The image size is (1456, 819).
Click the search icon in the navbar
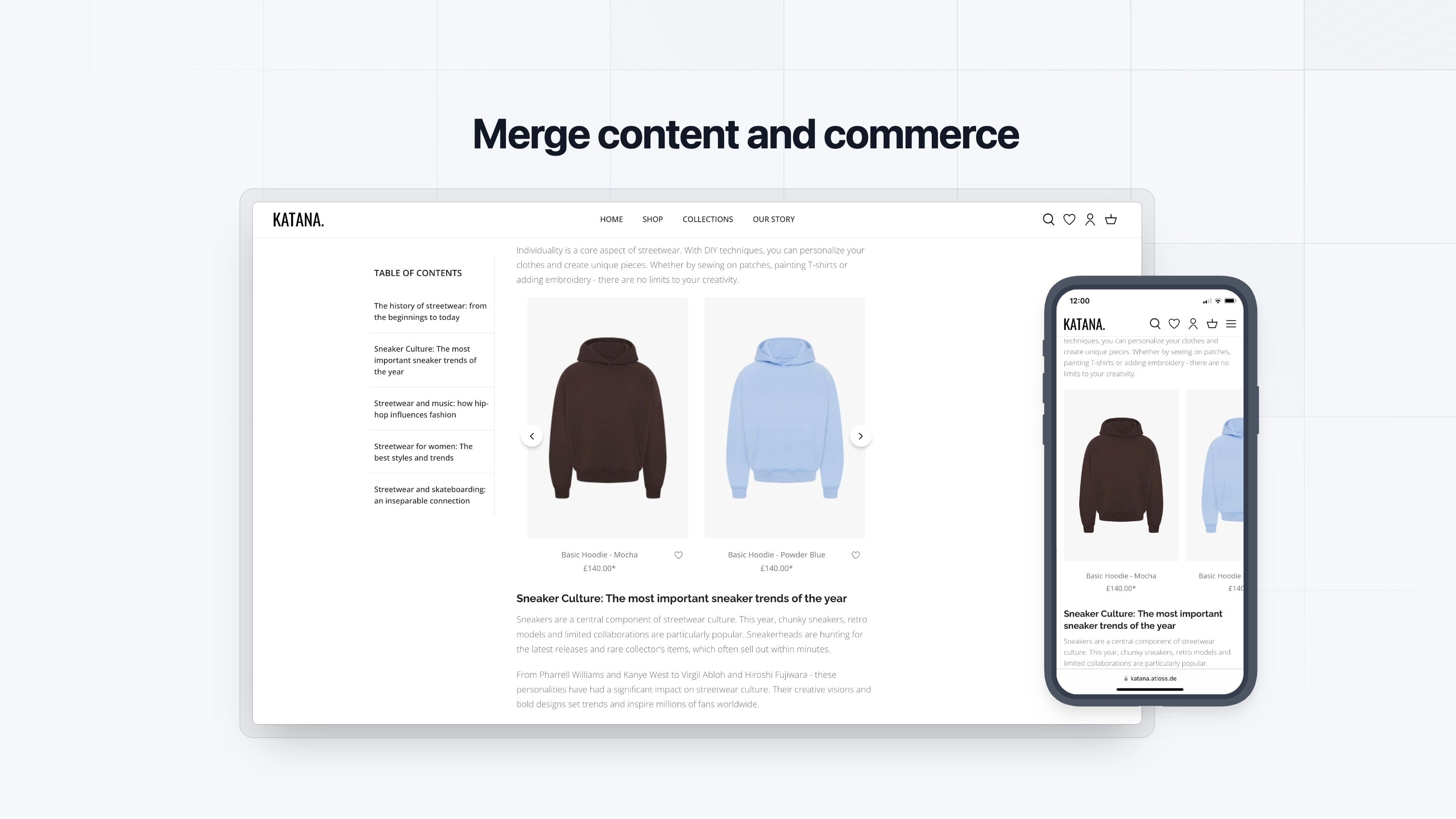(1048, 219)
